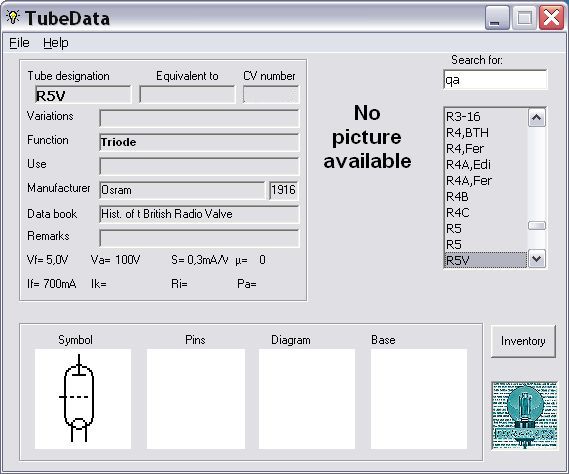The width and height of the screenshot is (569, 474).
Task: Click the lightbulb app icon in title bar
Action: [x=13, y=17]
